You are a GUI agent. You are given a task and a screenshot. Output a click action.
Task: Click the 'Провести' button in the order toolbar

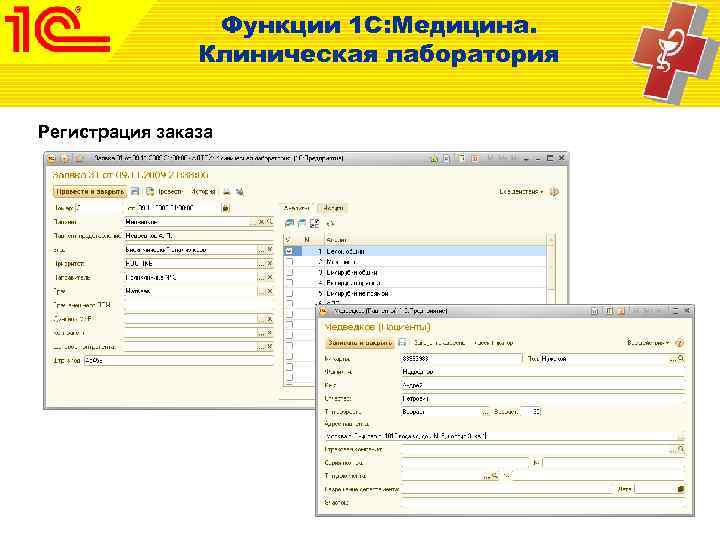click(x=170, y=191)
